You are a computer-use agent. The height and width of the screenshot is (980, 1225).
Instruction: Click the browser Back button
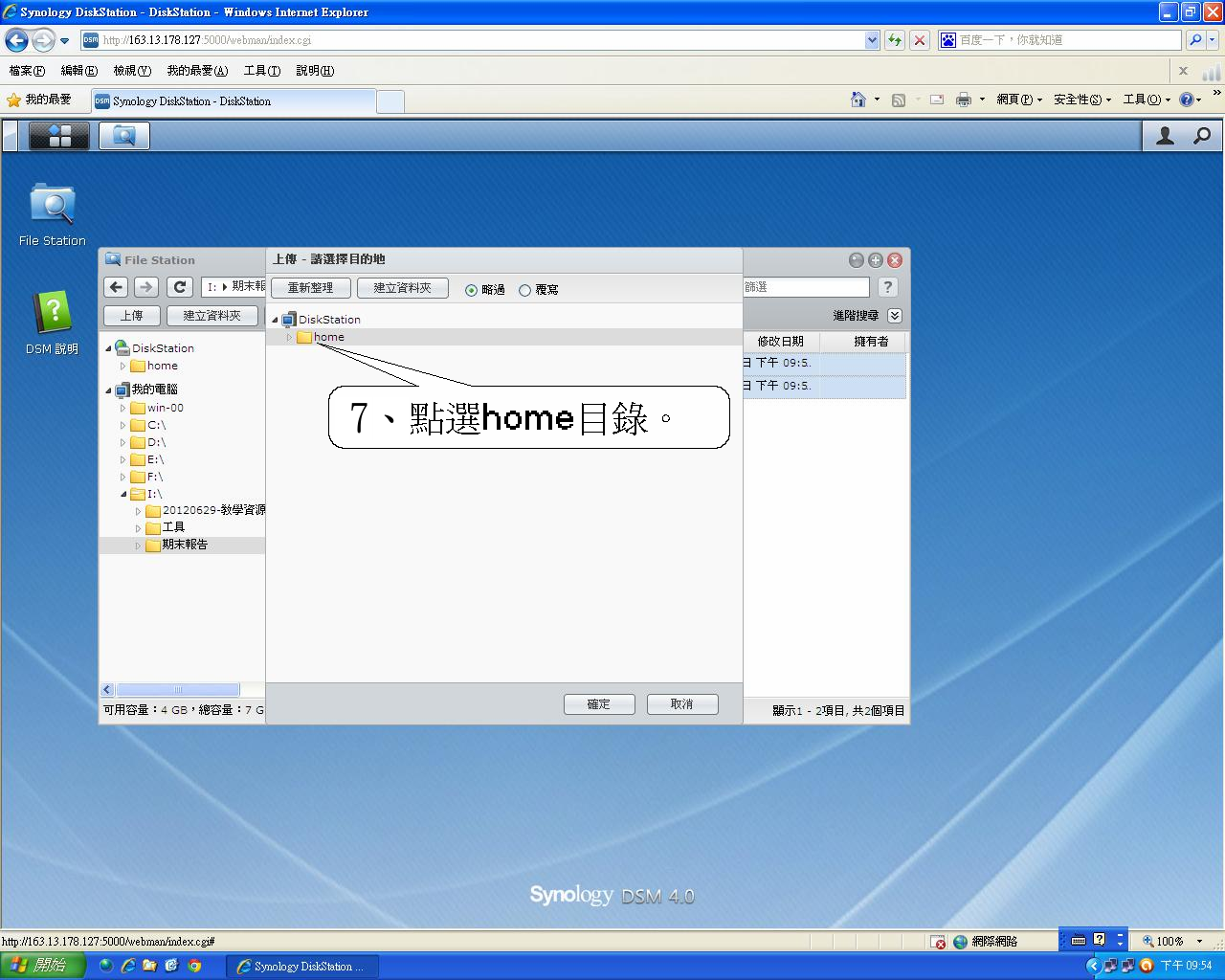pyautogui.click(x=16, y=40)
